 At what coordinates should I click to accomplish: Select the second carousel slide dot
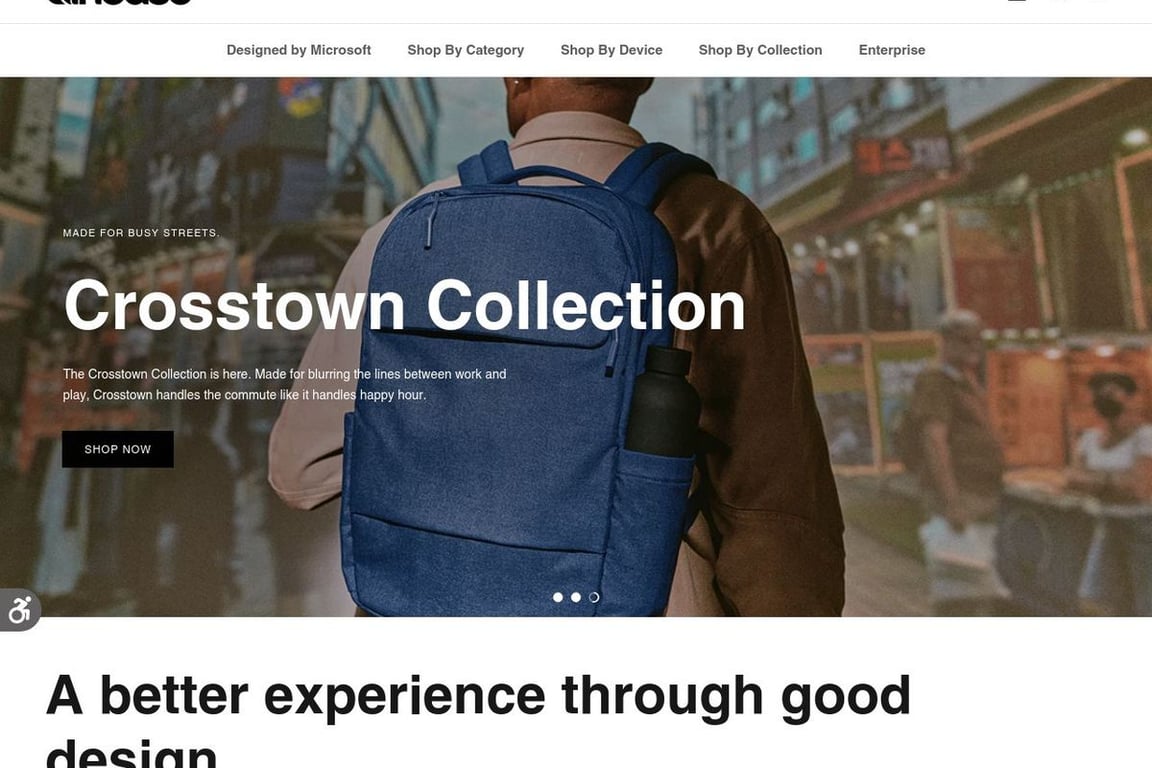(x=576, y=597)
